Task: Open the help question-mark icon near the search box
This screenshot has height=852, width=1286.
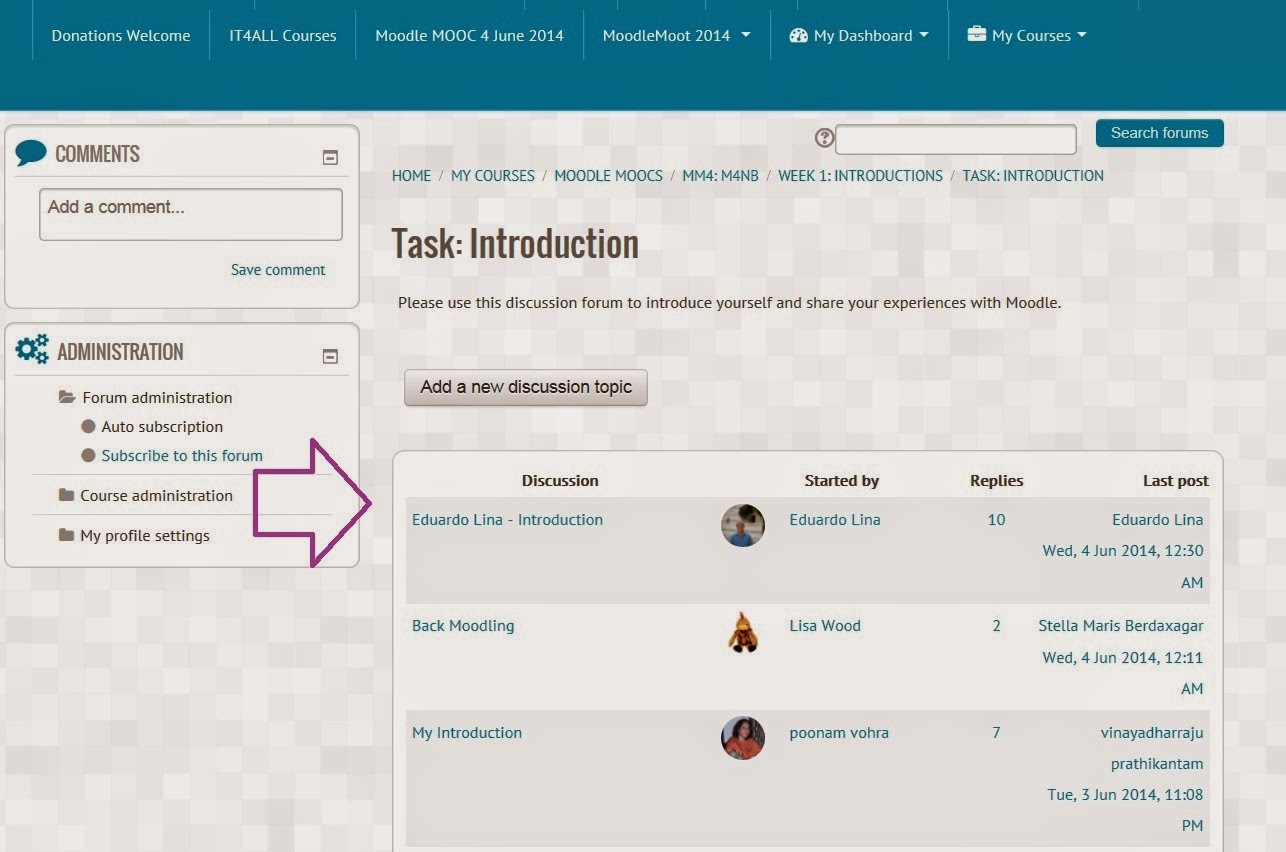Action: click(824, 138)
